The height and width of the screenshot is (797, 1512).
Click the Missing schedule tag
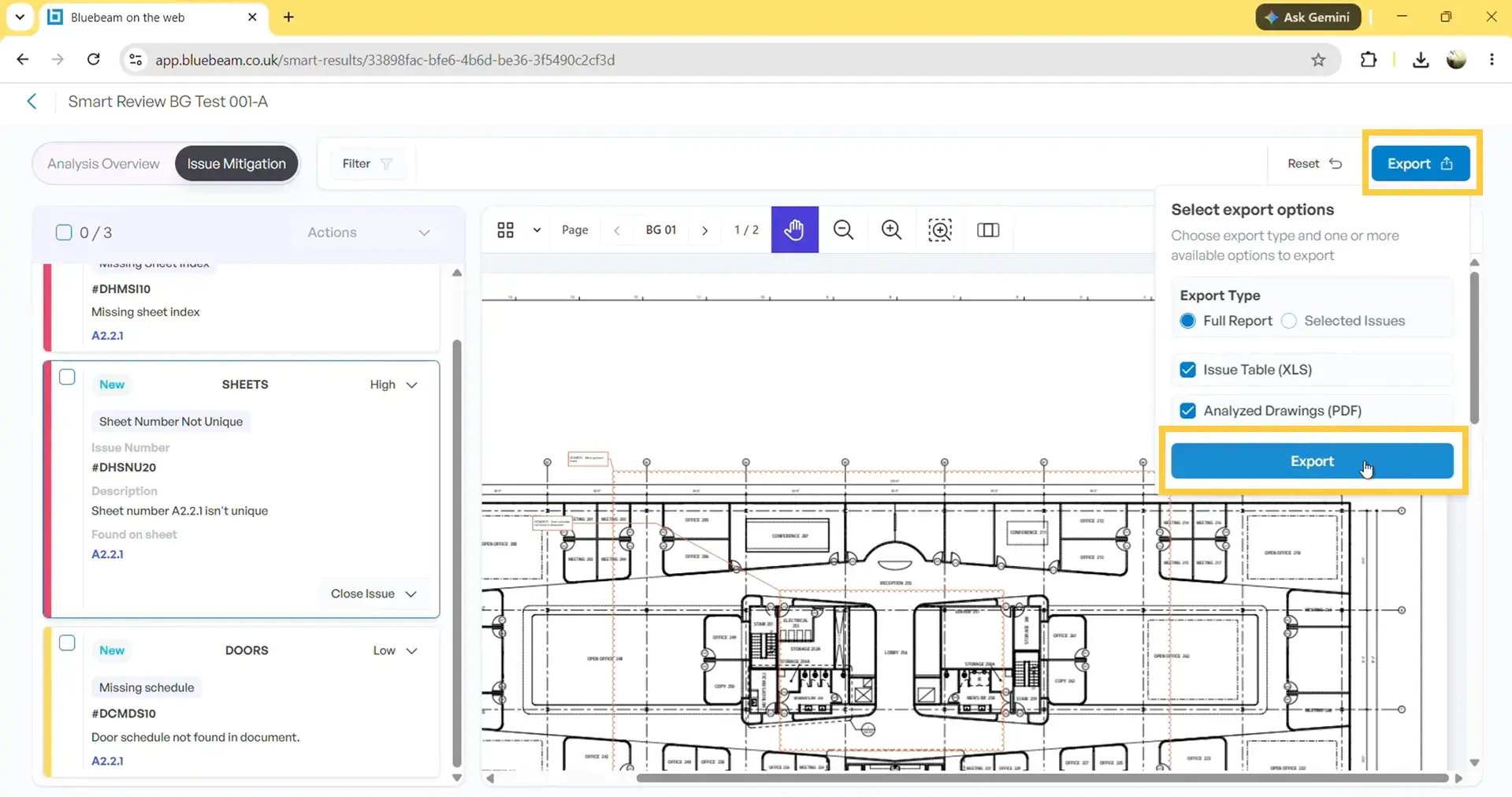tap(147, 687)
